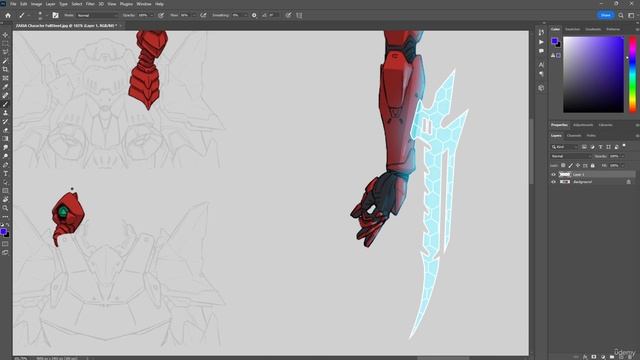Toggle pressure for size button
640x360 pixels.
tap(288, 16)
